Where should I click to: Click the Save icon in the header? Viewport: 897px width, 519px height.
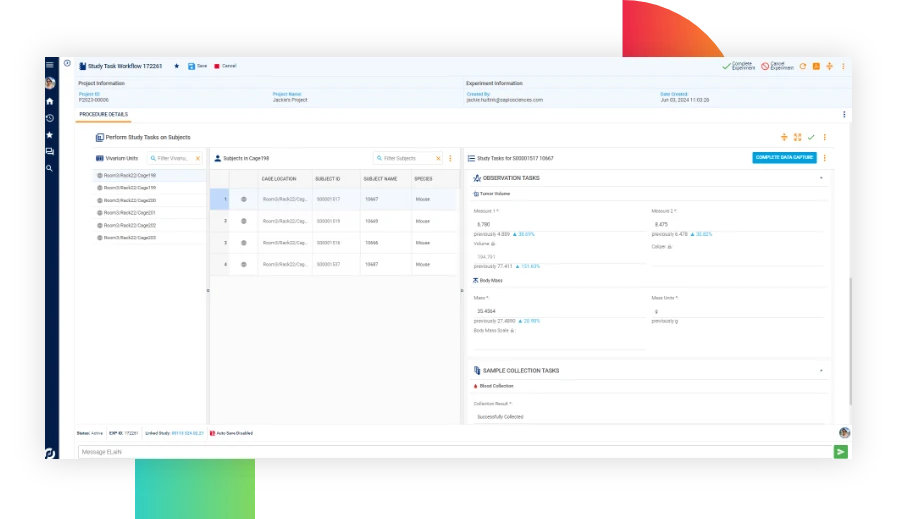[x=193, y=66]
